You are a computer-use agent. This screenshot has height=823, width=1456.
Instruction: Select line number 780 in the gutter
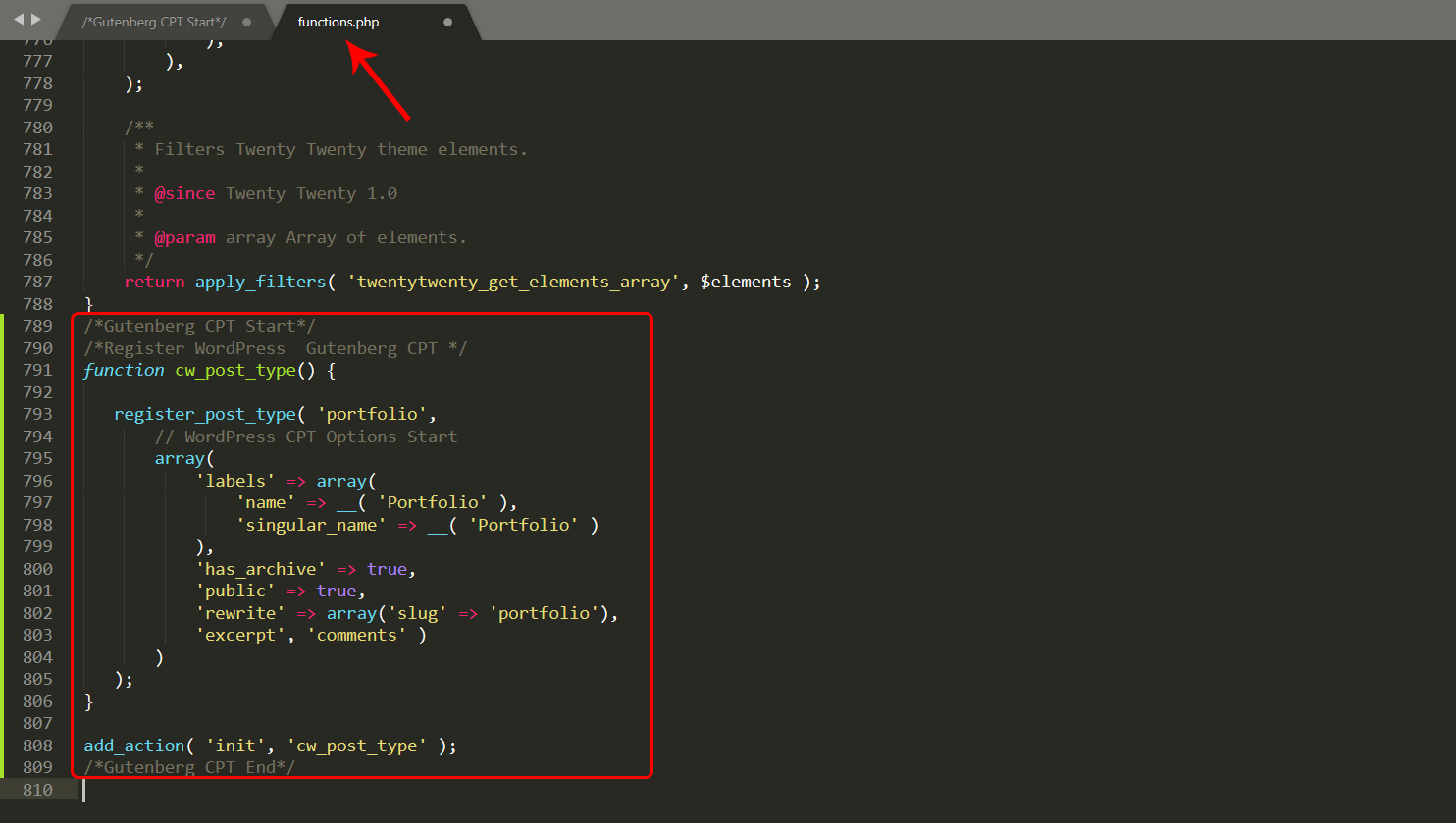[x=37, y=128]
